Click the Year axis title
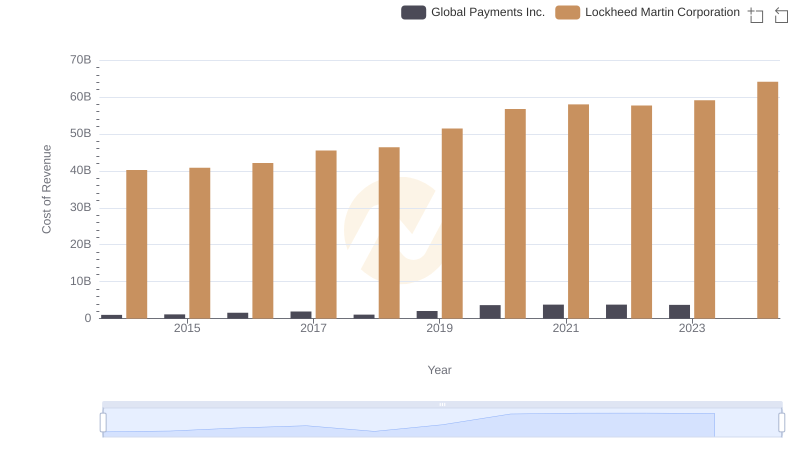Image resolution: width=800 pixels, height=461 pixels. [x=439, y=370]
